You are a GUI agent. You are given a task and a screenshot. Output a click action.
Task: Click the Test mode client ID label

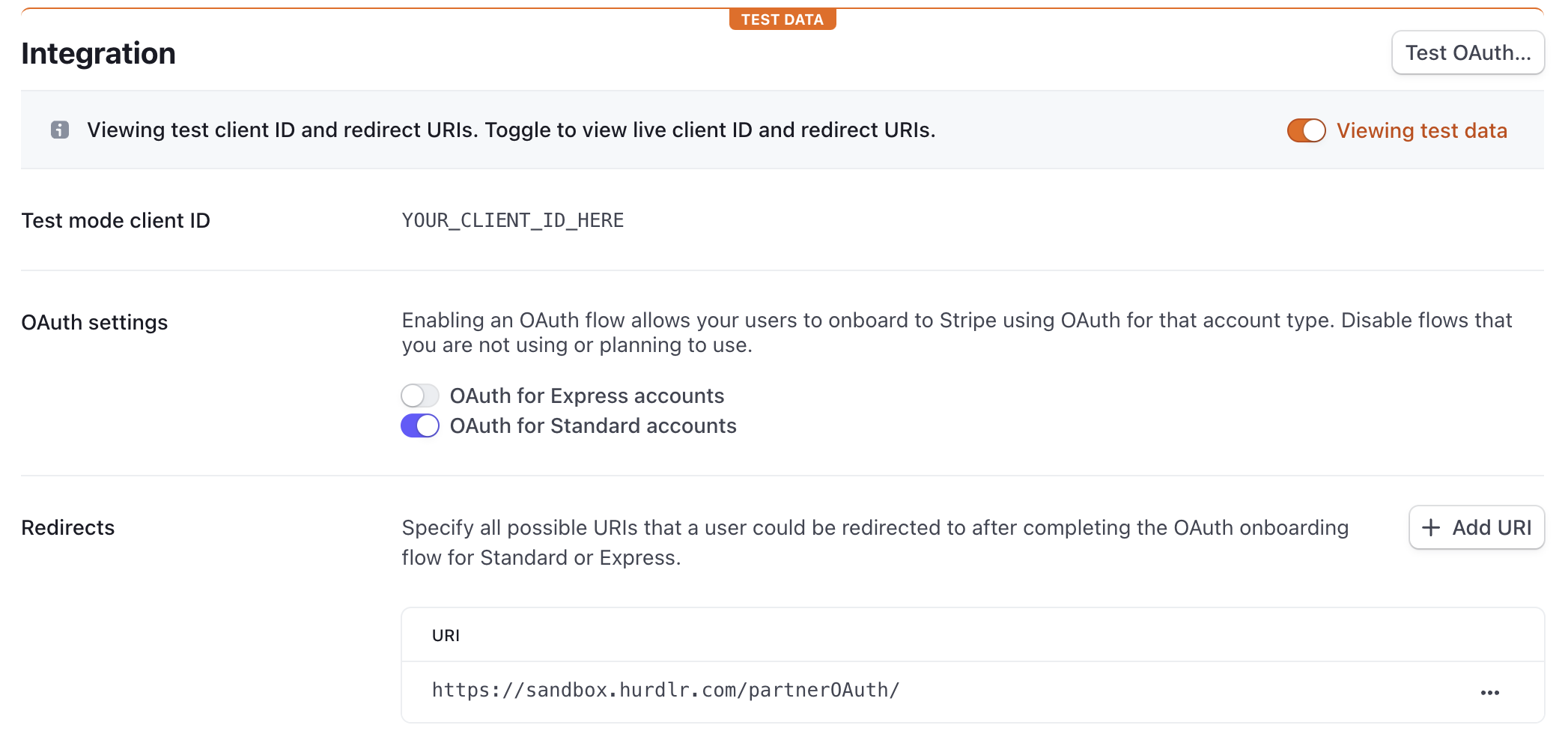[116, 220]
